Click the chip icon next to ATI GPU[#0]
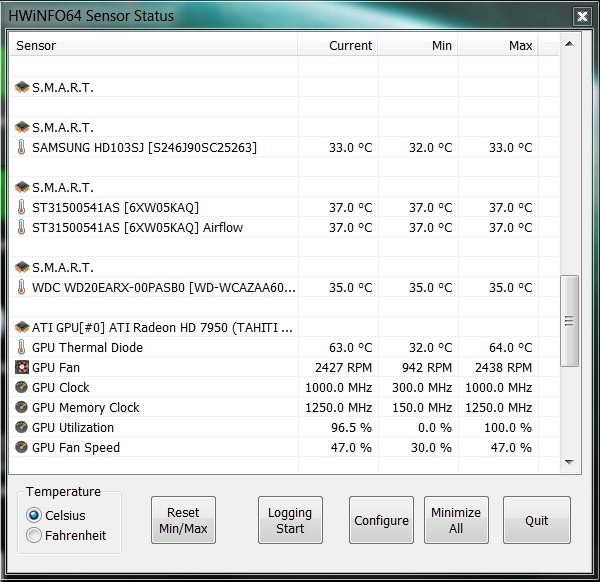The width and height of the screenshot is (600, 582). pos(22,327)
